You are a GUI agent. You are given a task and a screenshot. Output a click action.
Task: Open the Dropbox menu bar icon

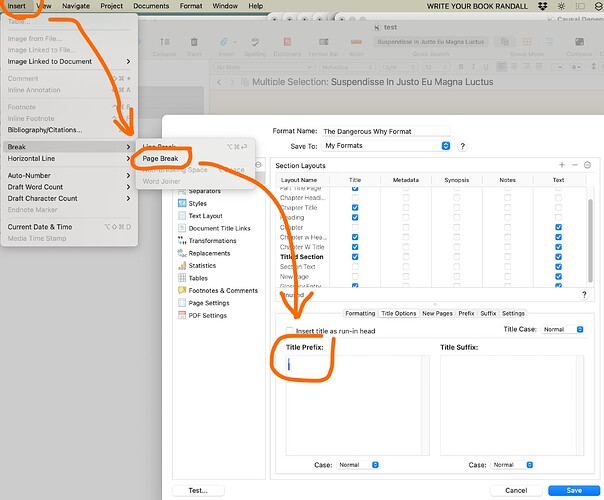point(542,6)
